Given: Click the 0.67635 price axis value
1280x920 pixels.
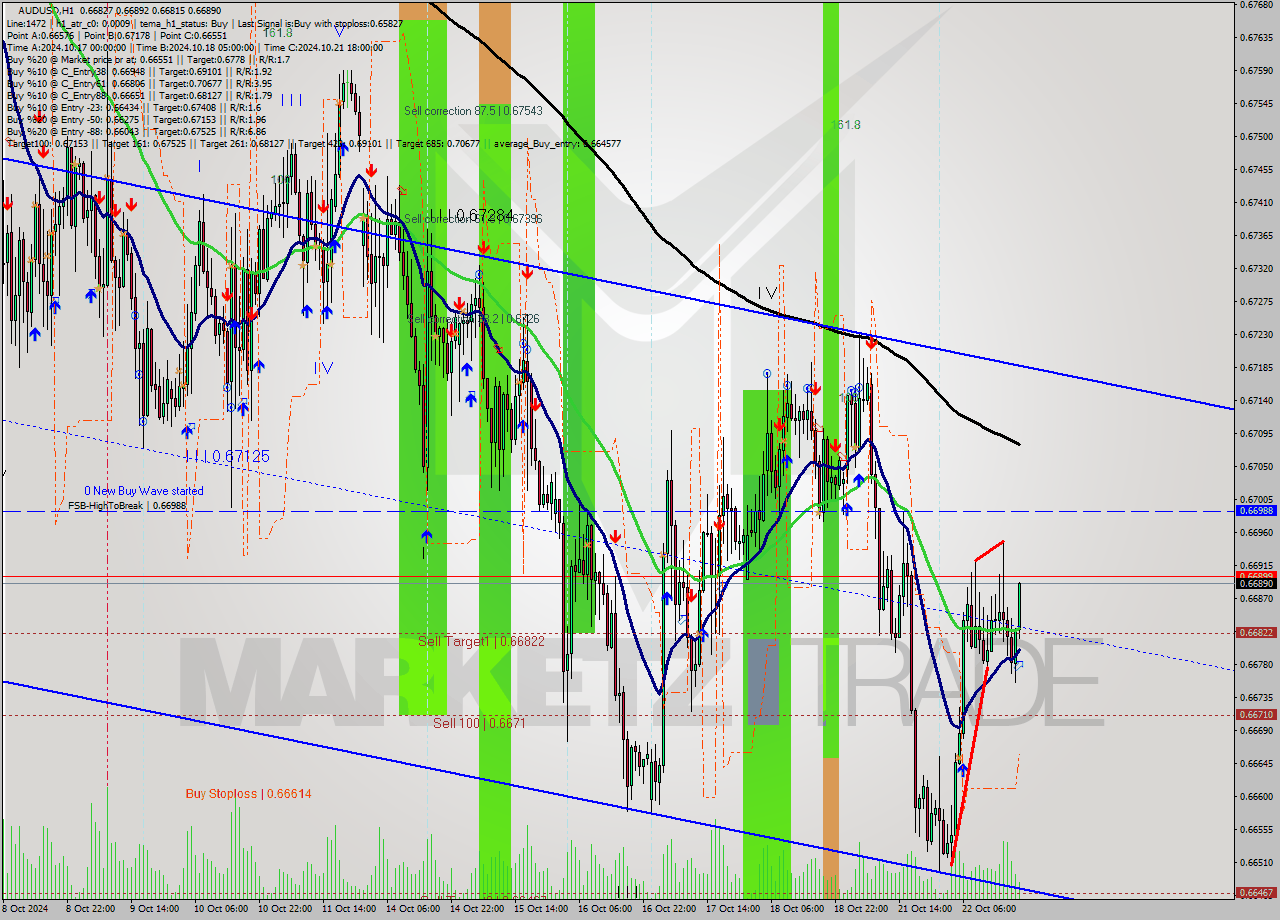Looking at the screenshot, I should [1257, 37].
